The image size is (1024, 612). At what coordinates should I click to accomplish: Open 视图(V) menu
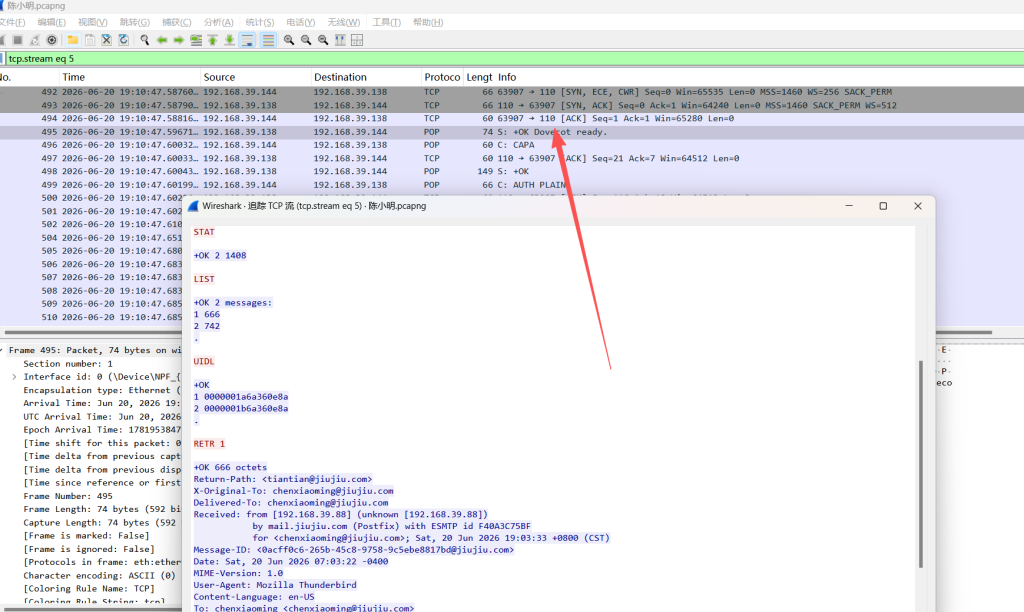93,22
